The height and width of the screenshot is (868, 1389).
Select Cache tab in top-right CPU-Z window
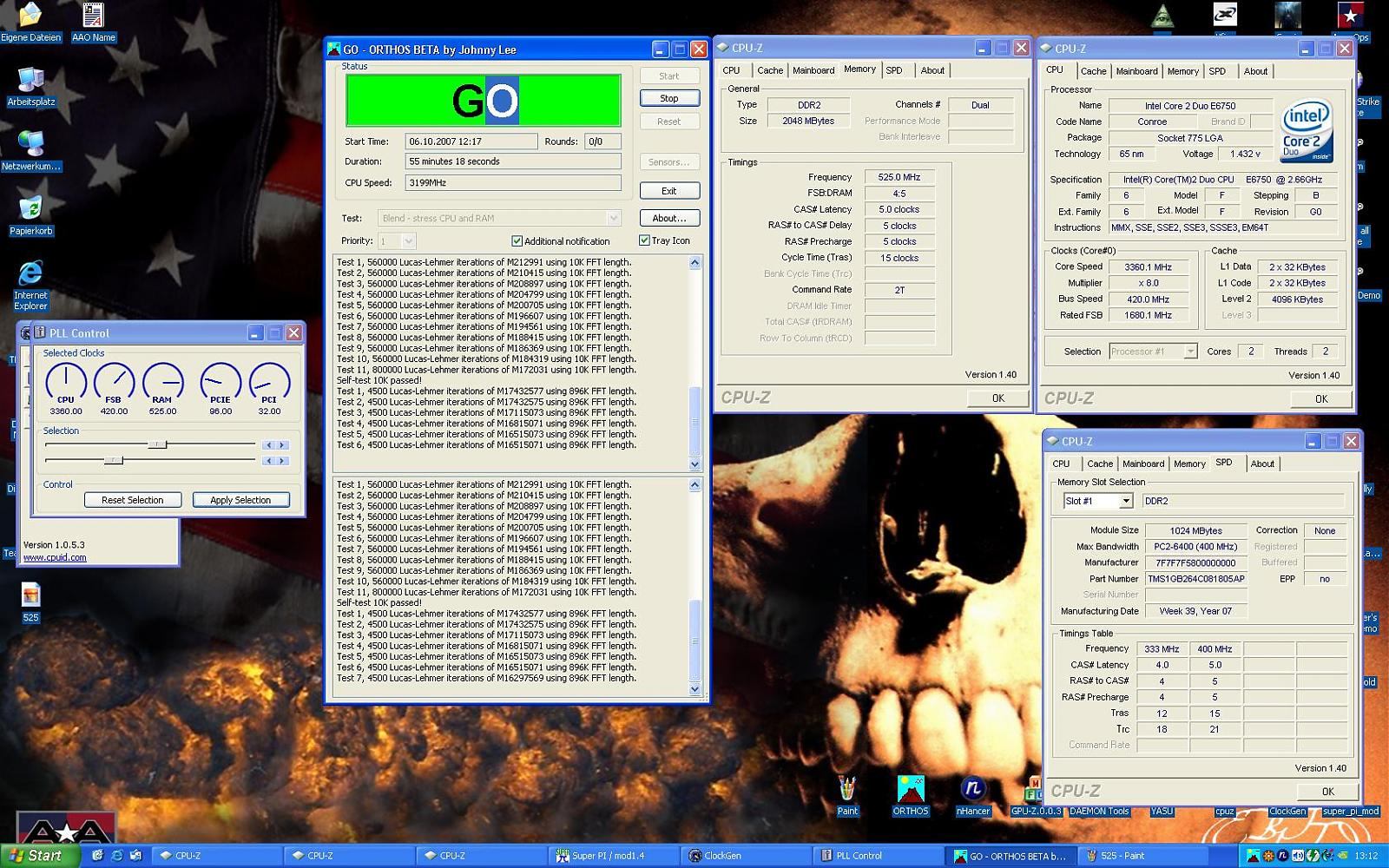tap(1094, 72)
